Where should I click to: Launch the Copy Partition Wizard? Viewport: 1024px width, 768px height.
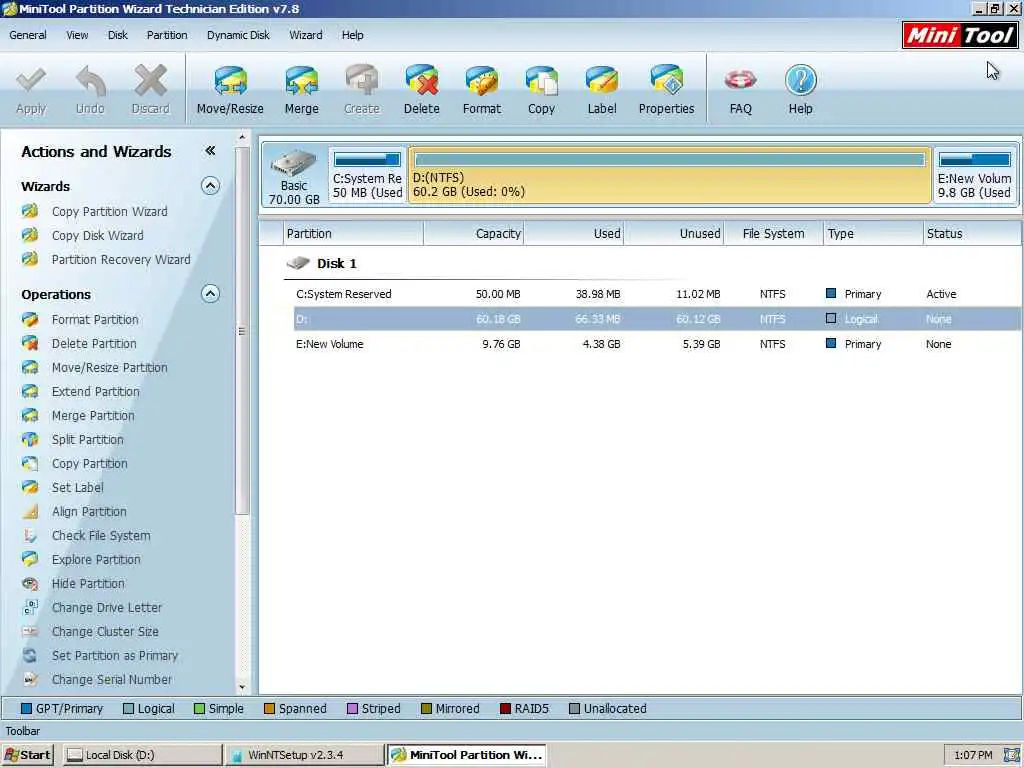coord(110,212)
